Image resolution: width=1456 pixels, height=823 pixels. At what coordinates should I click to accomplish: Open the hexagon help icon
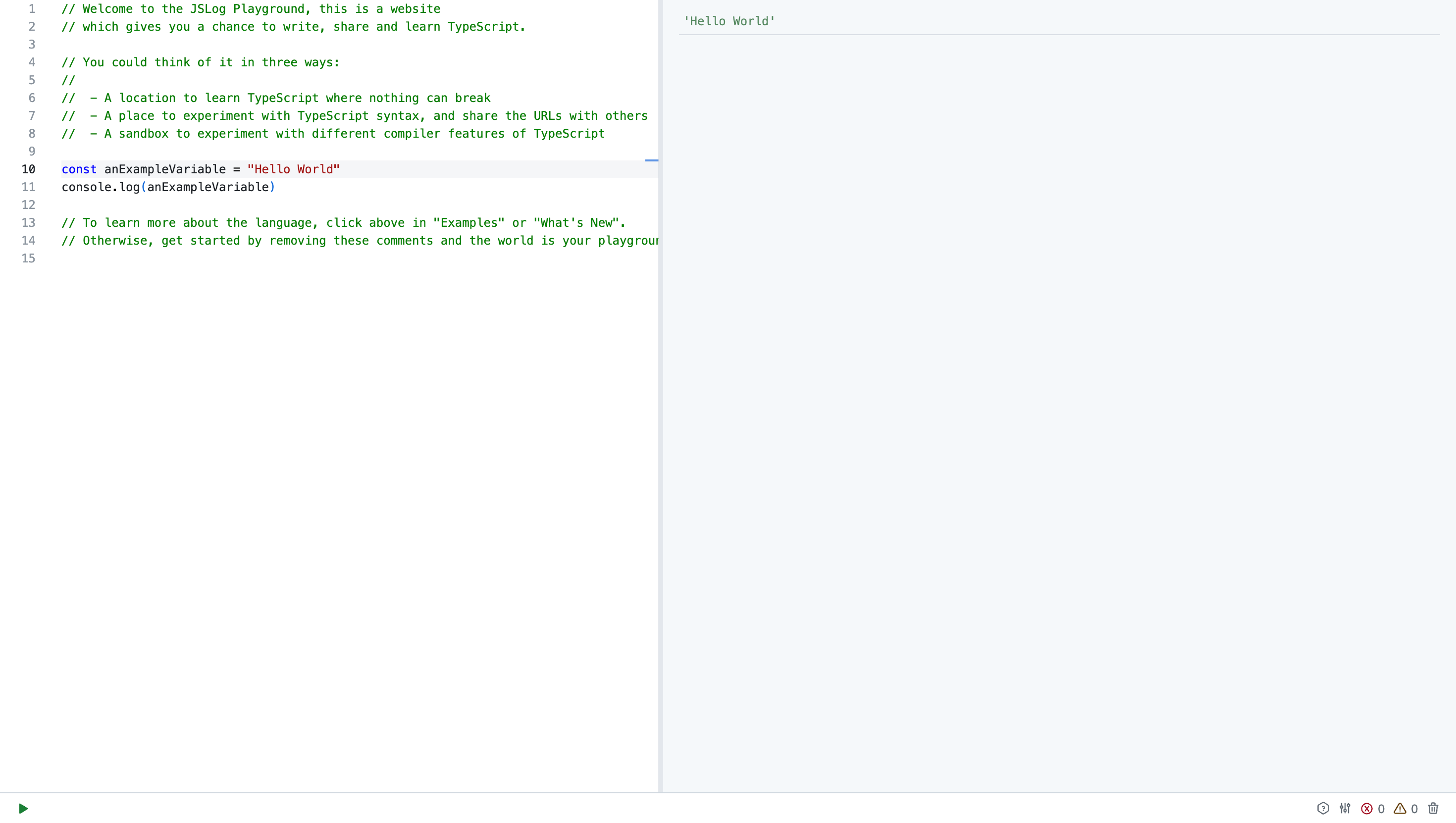click(x=1323, y=808)
